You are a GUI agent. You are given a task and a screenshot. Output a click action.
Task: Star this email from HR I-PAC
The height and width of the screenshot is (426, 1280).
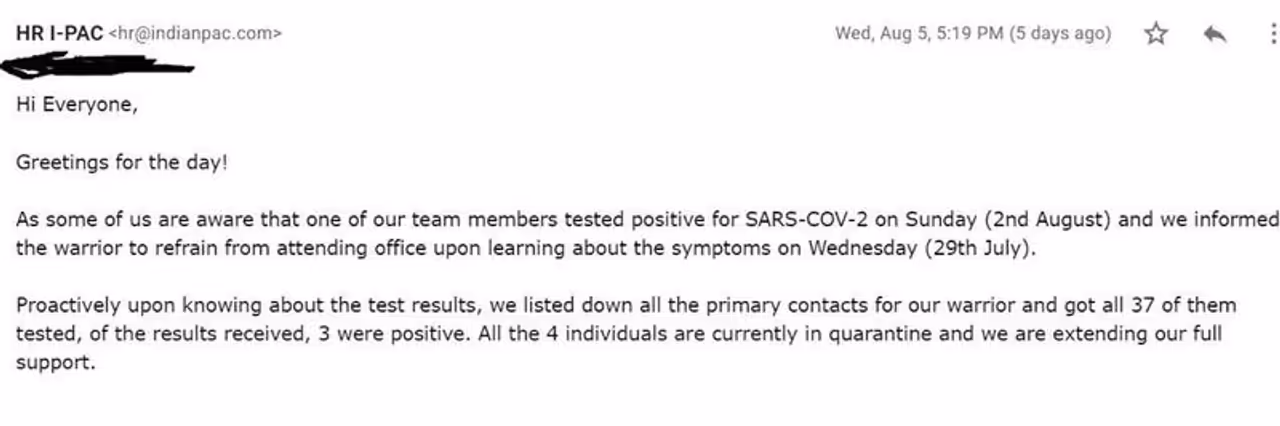point(1156,34)
